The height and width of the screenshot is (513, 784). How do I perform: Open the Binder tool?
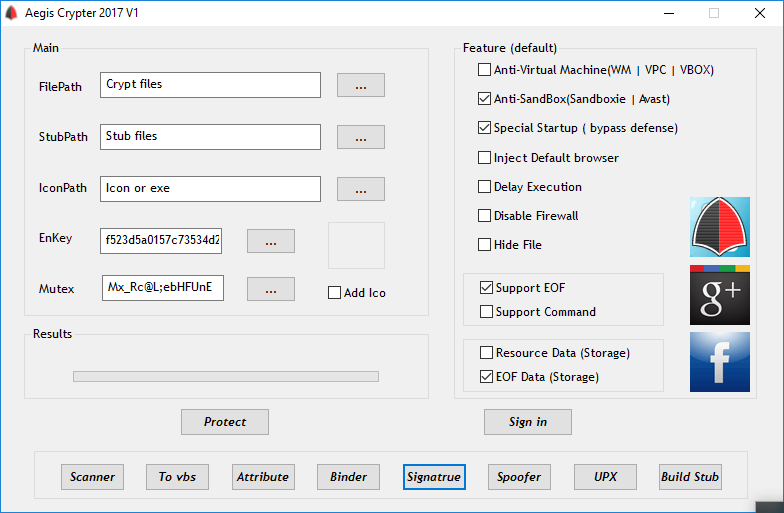point(349,477)
